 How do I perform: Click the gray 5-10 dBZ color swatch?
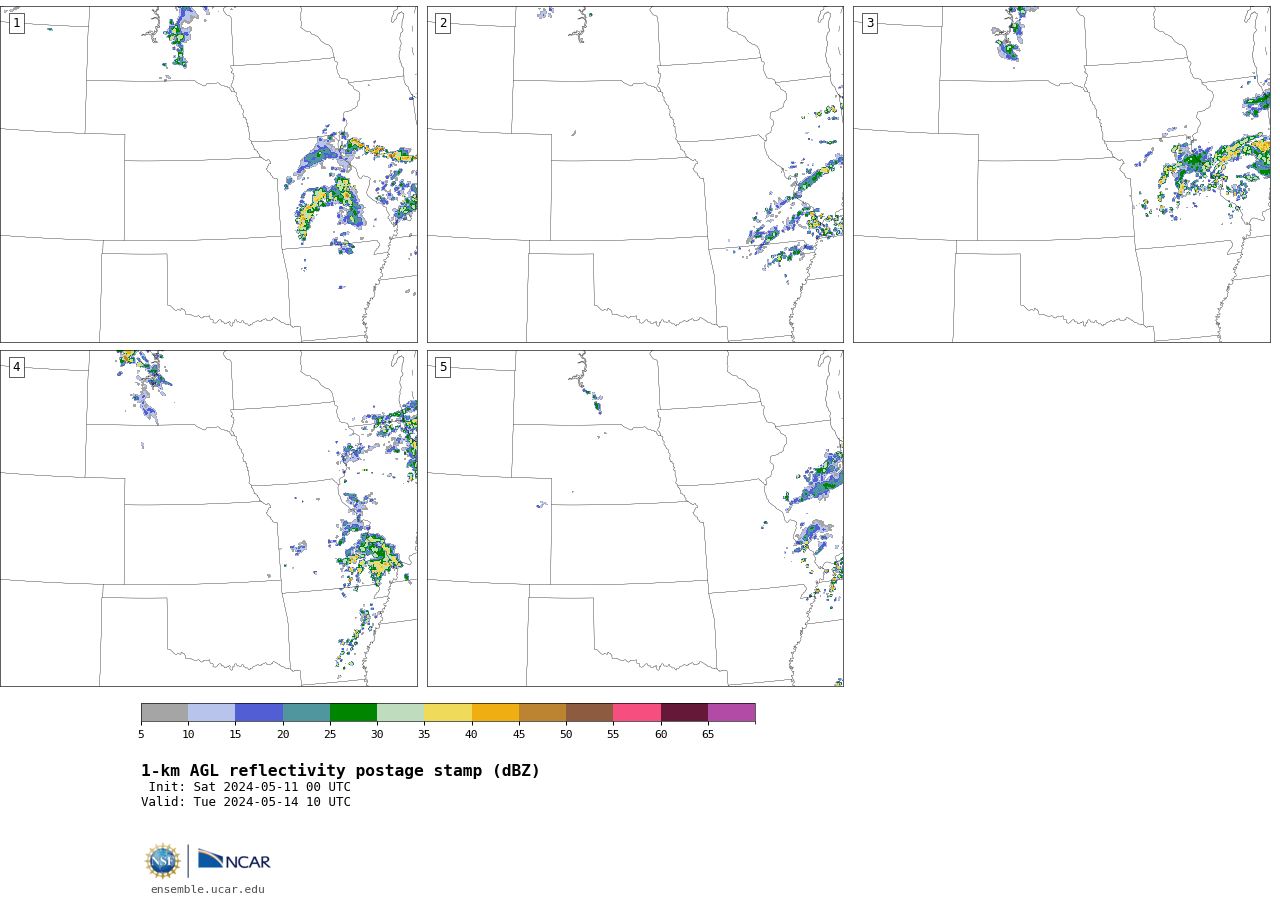pos(164,713)
